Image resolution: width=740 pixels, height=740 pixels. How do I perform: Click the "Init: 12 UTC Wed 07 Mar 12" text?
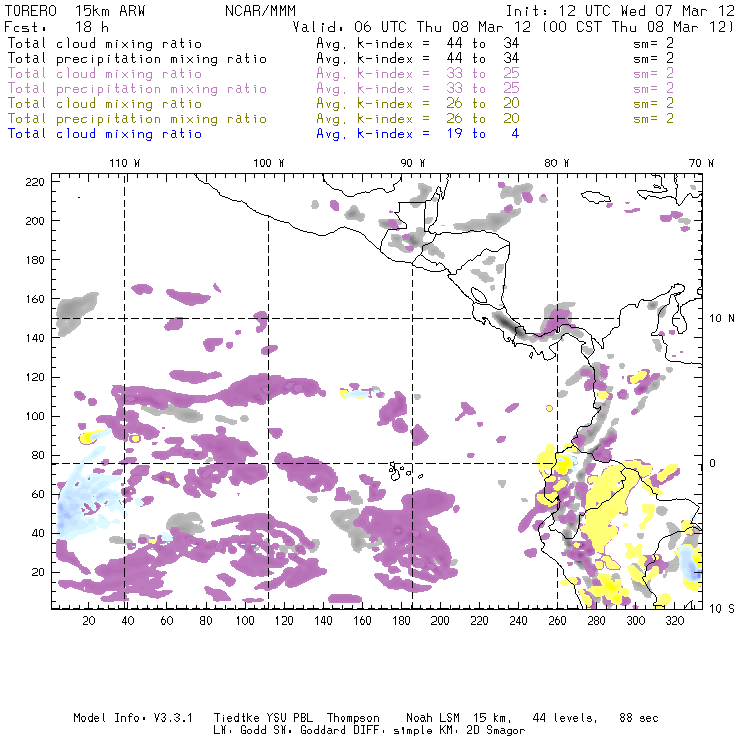click(x=620, y=11)
